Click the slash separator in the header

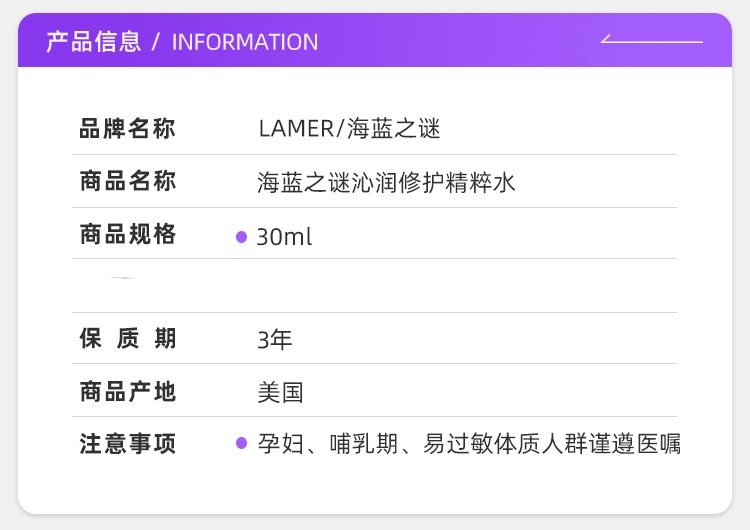point(155,42)
